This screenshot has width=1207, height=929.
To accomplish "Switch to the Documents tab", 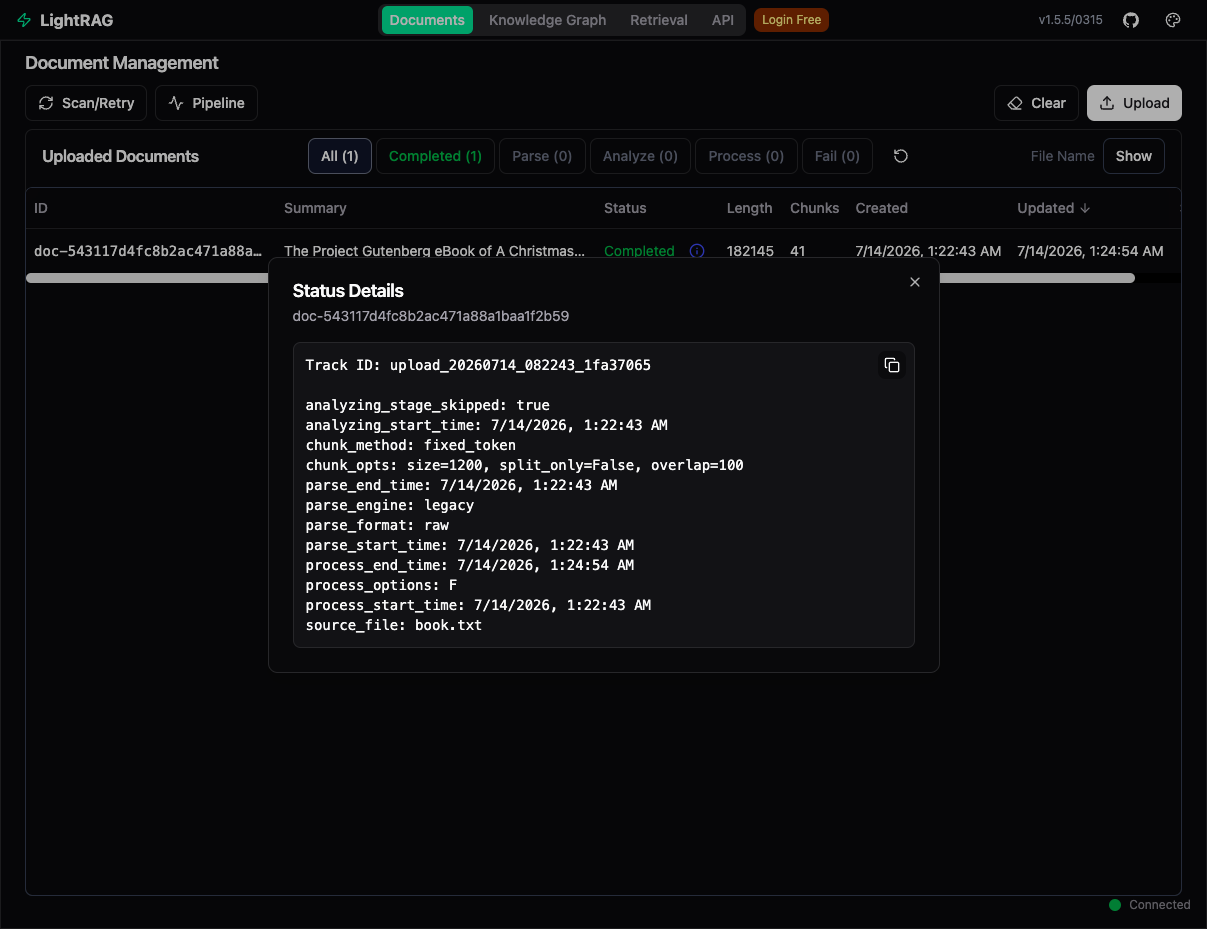I will pos(427,20).
